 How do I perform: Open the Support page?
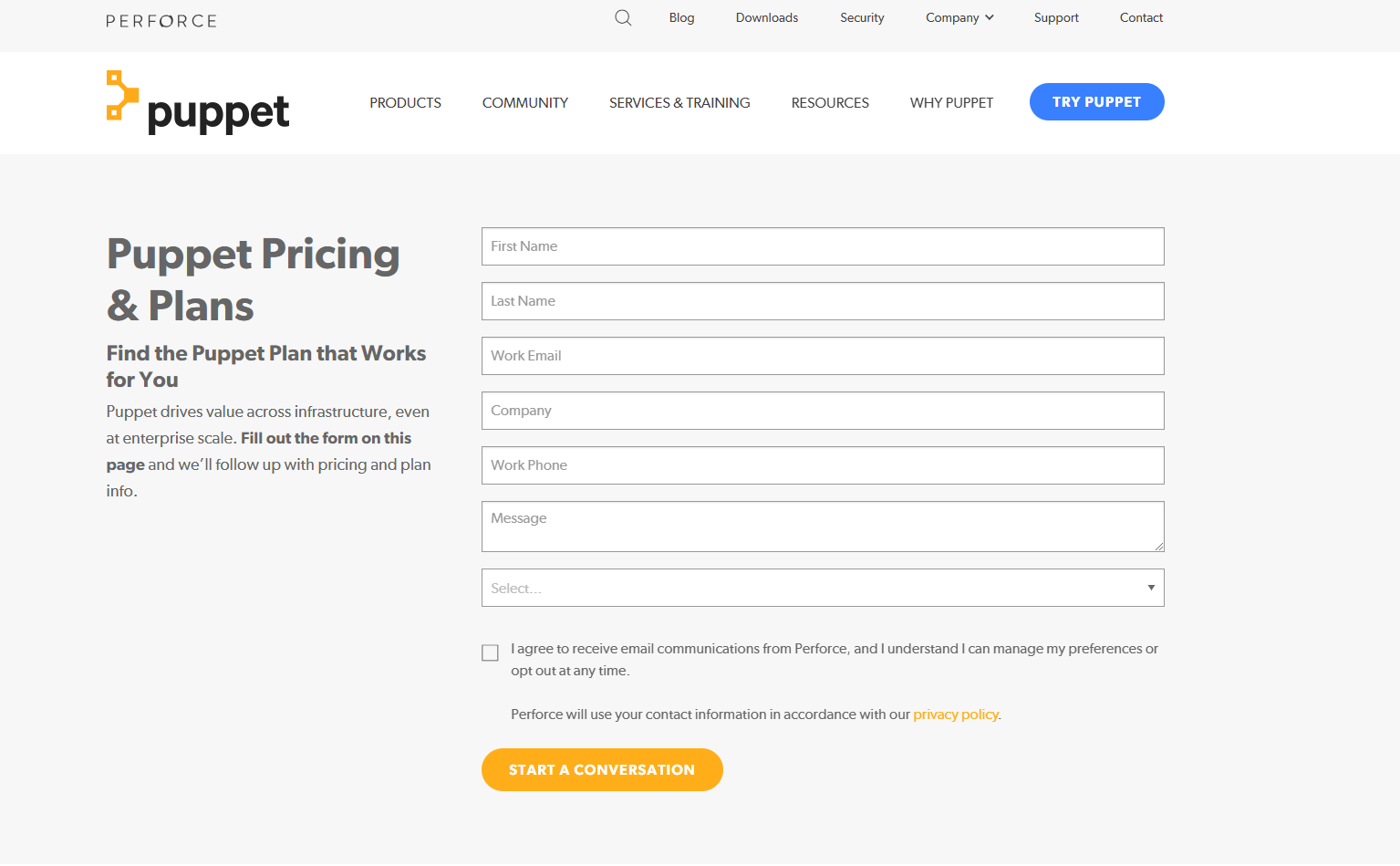[x=1055, y=17]
